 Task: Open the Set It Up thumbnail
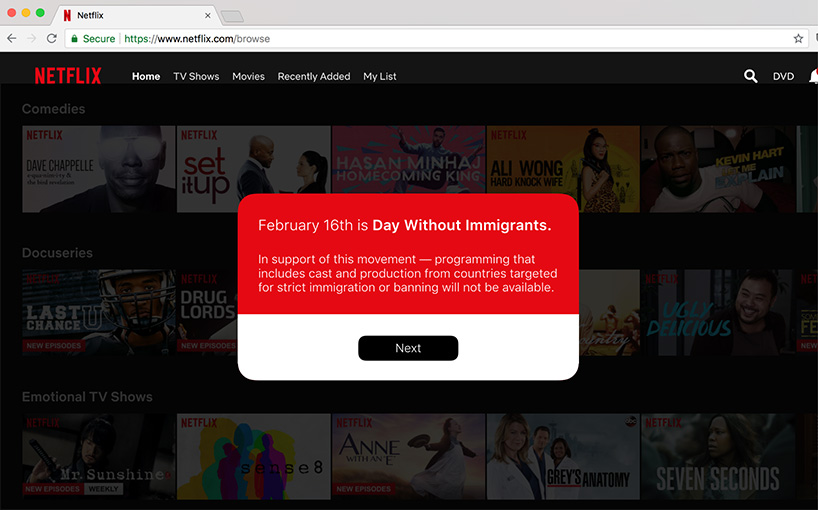point(254,169)
